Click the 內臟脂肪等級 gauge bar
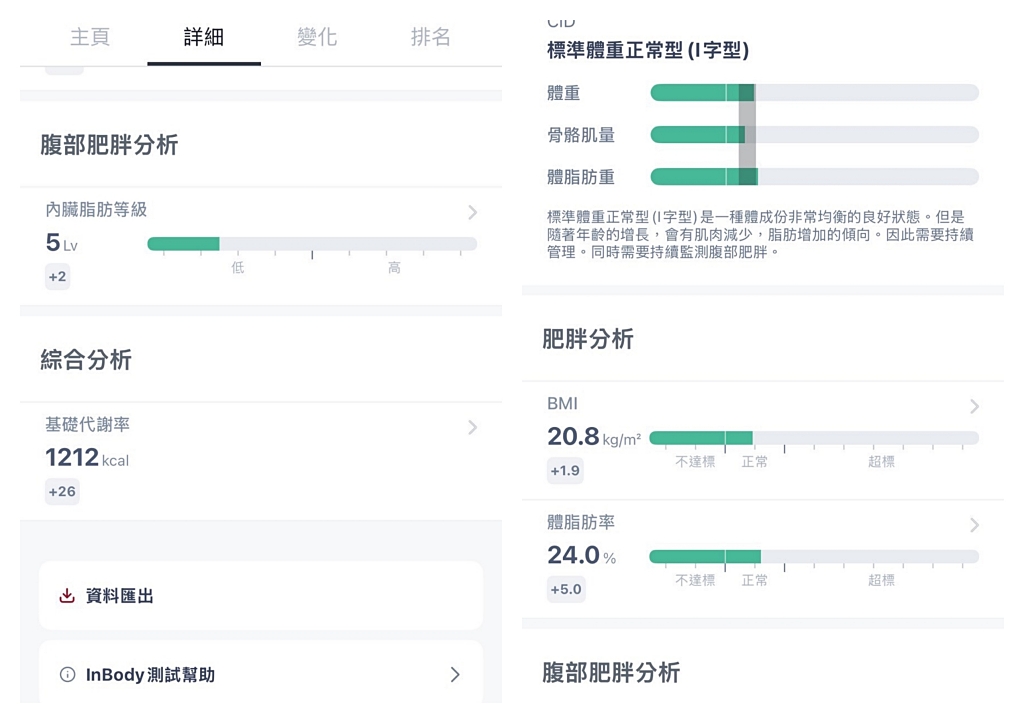This screenshot has height=723, width=1024. (310, 242)
